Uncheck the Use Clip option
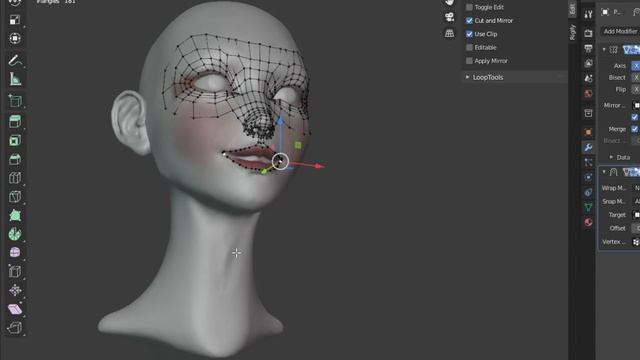640x360 pixels. [x=469, y=34]
